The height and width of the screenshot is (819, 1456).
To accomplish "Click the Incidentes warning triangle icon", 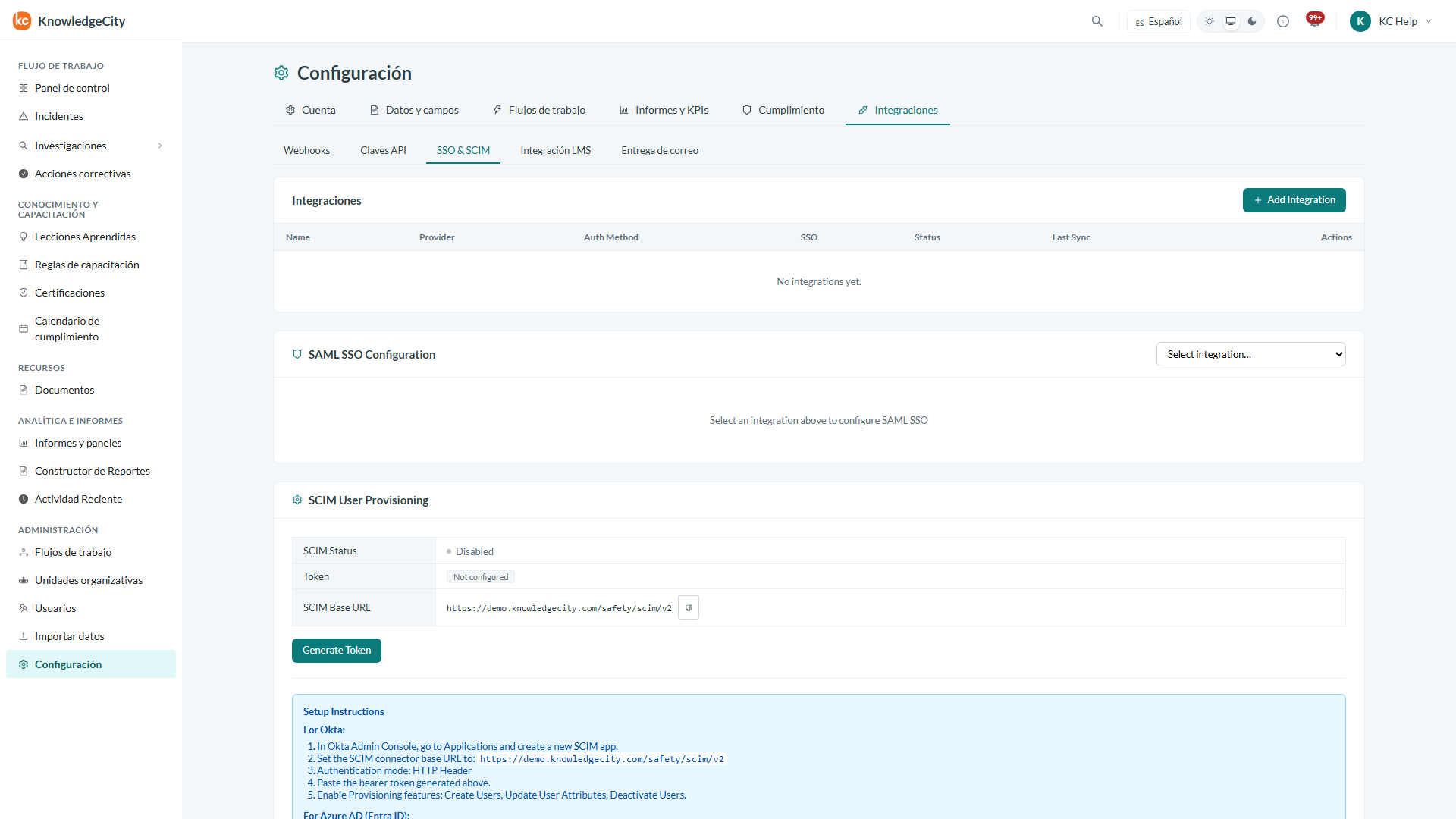I will 24,116.
